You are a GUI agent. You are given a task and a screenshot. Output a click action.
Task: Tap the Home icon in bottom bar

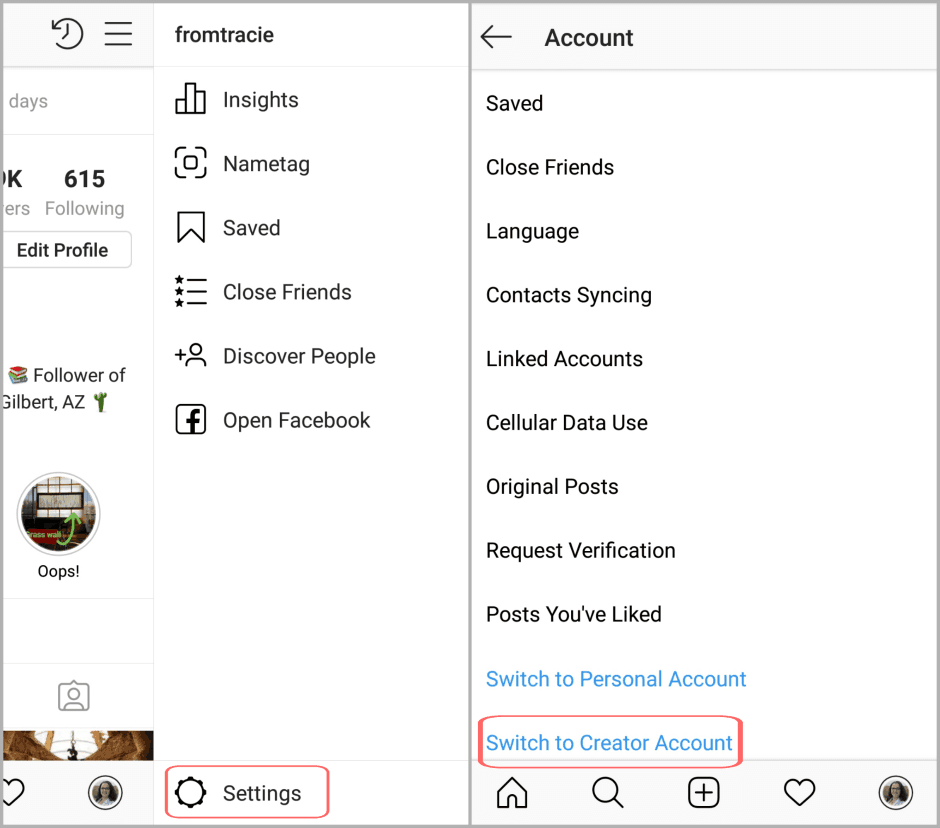512,792
